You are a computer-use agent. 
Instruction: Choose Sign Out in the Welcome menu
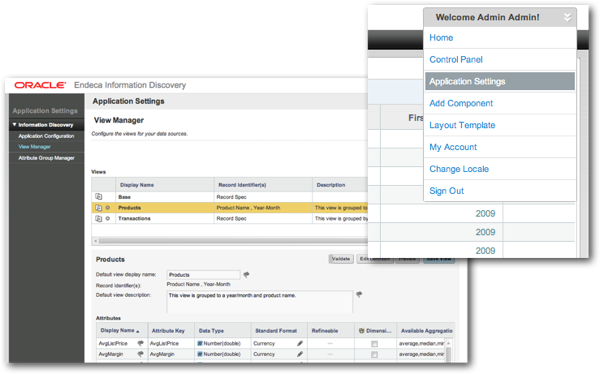pos(446,191)
